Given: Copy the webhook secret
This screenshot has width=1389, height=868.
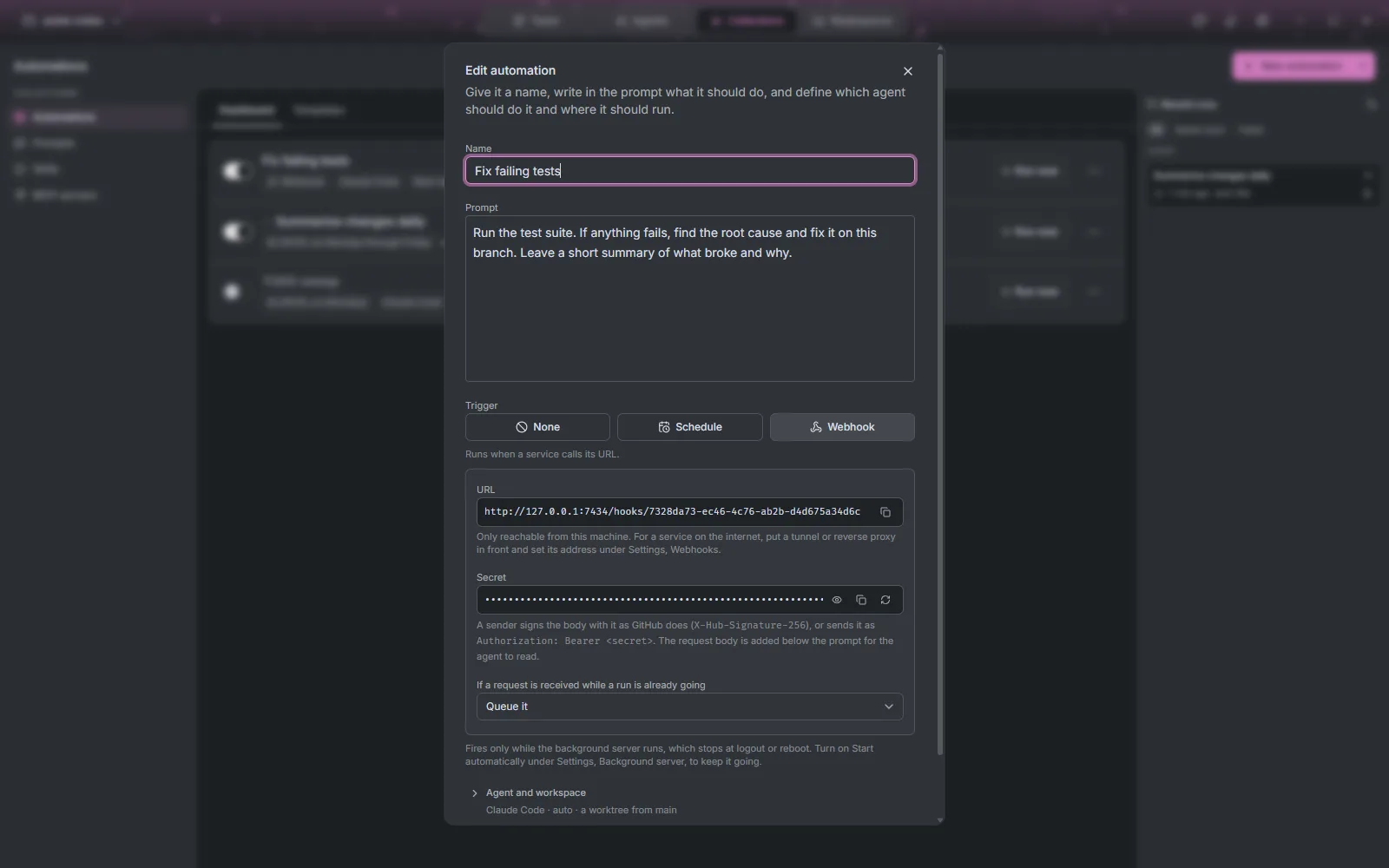Looking at the screenshot, I should (861, 600).
